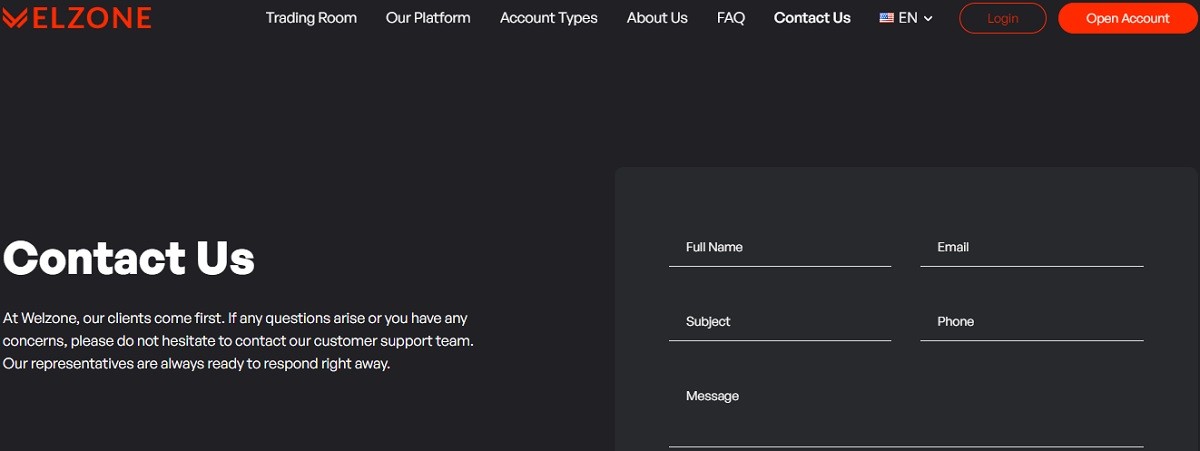
Task: Click the Open Account button
Action: 1128,18
